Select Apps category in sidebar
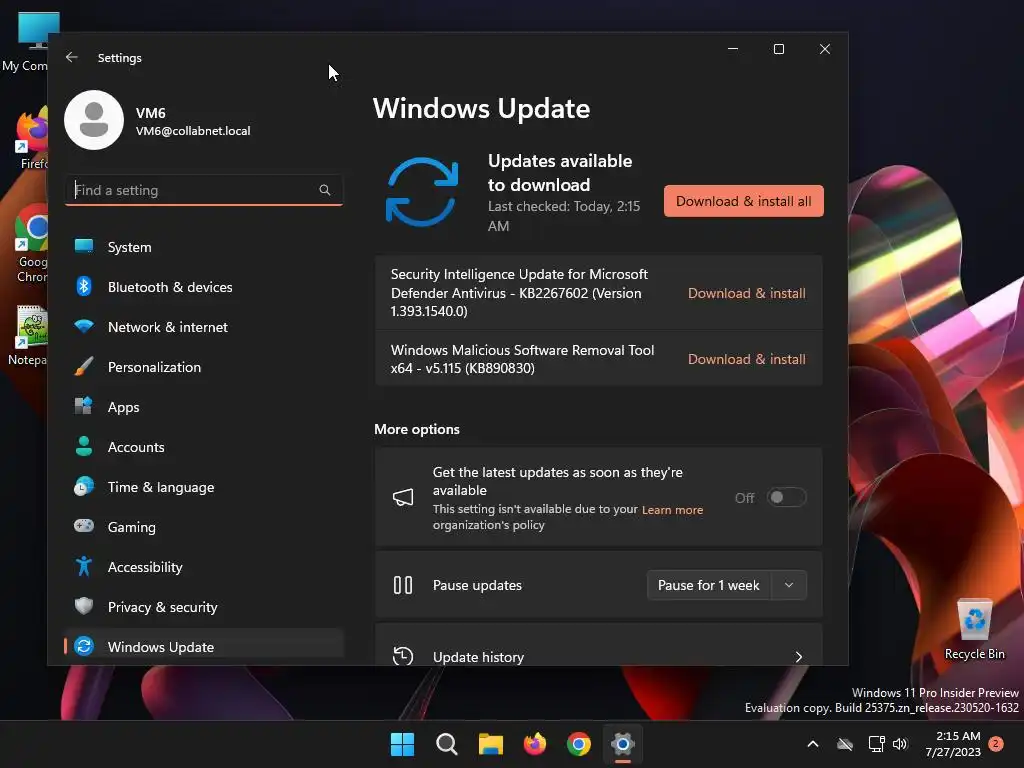The width and height of the screenshot is (1024, 768). click(x=204, y=407)
